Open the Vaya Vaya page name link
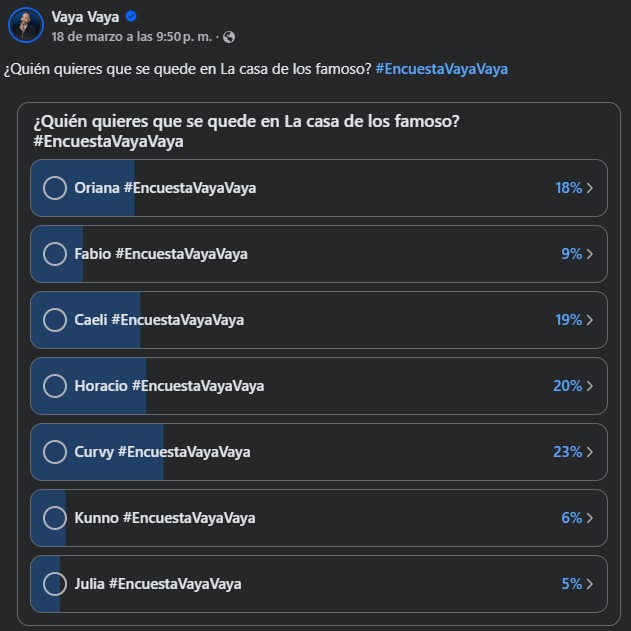 tap(86, 16)
